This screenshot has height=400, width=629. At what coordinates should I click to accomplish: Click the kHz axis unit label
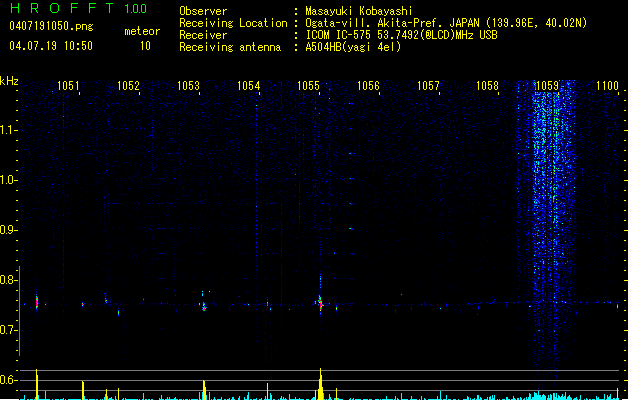point(9,81)
